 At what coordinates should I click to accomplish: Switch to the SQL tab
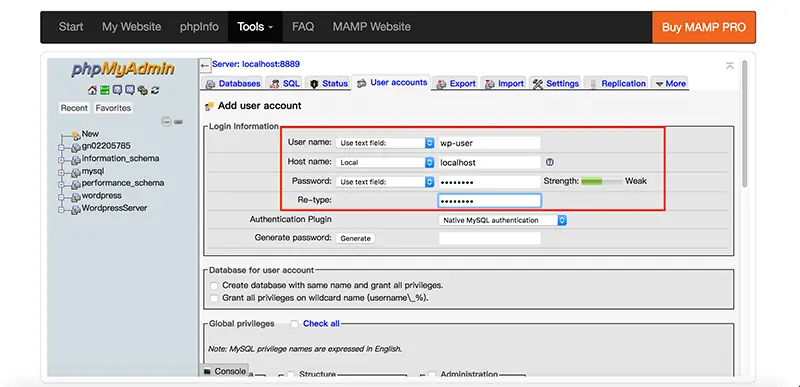(284, 84)
